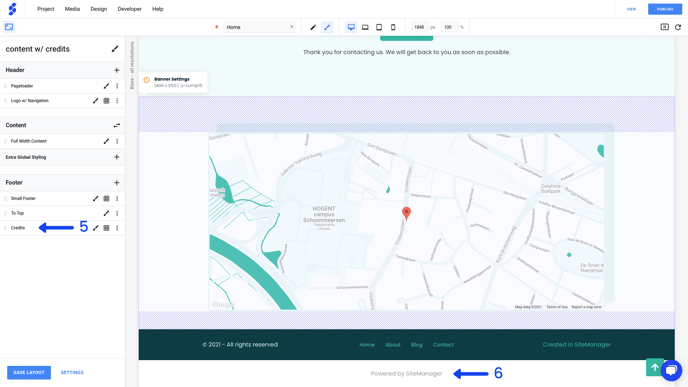Click the Blog footer link
The width and height of the screenshot is (688, 387).
tap(417, 345)
